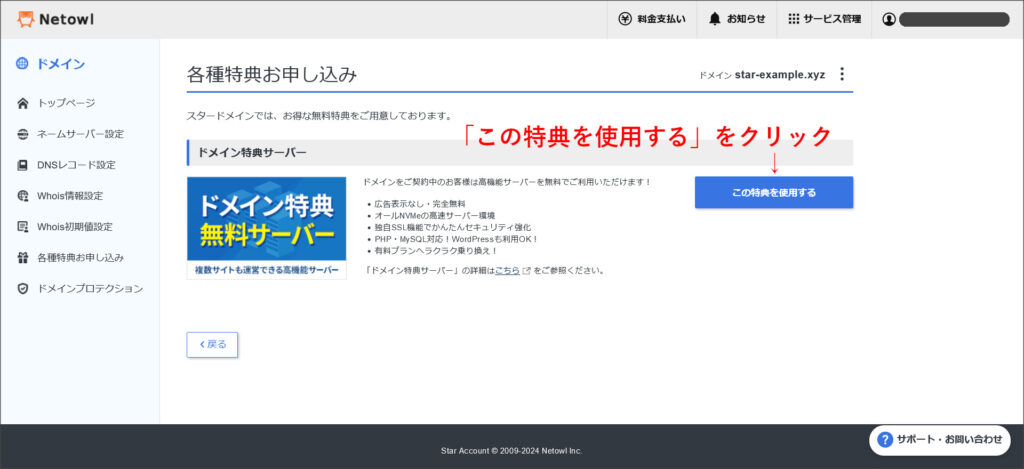The width and height of the screenshot is (1024, 469).
Task: Click the 有料プランへラクラク乗り換え text
Action: pos(436,251)
